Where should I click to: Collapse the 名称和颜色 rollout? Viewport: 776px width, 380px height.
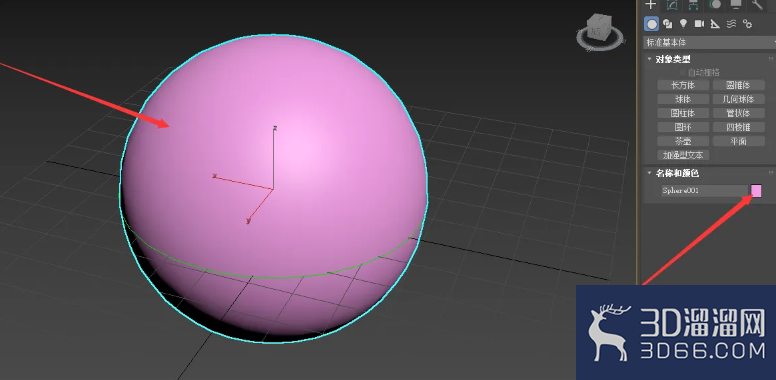tap(677, 173)
